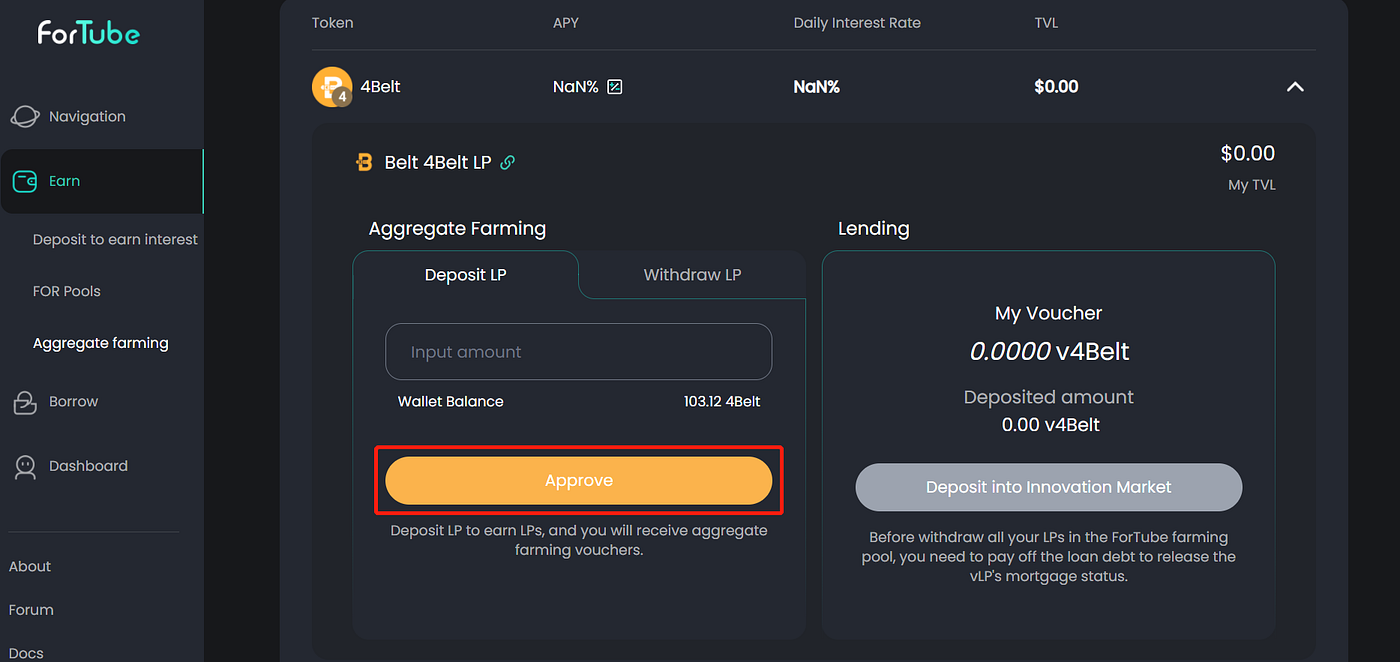
Task: Select Earn in the sidebar
Action: [x=101, y=181]
